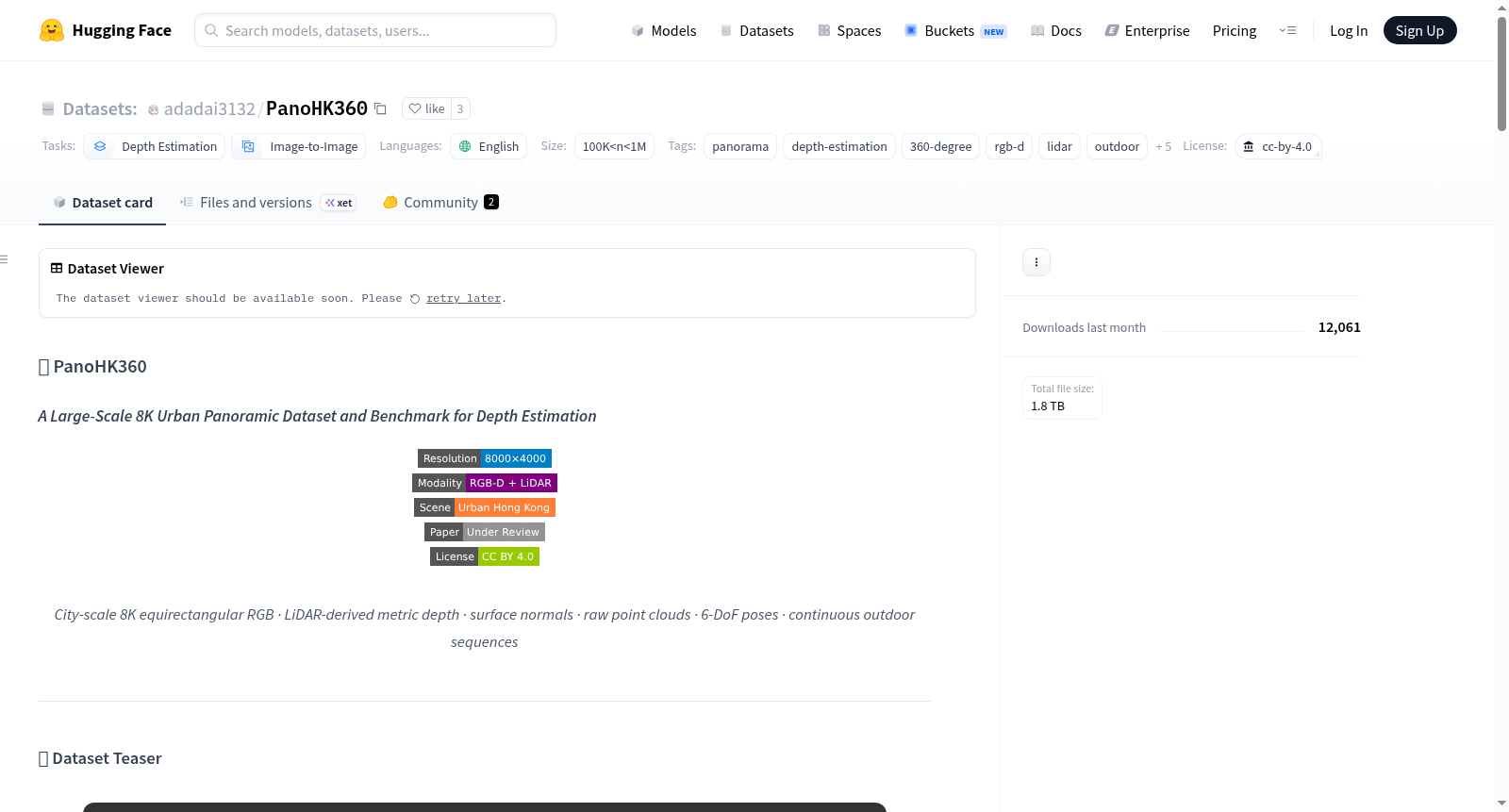Image resolution: width=1509 pixels, height=812 pixels.
Task: Click the cc-by-4.0 license tag
Action: coord(1278,146)
